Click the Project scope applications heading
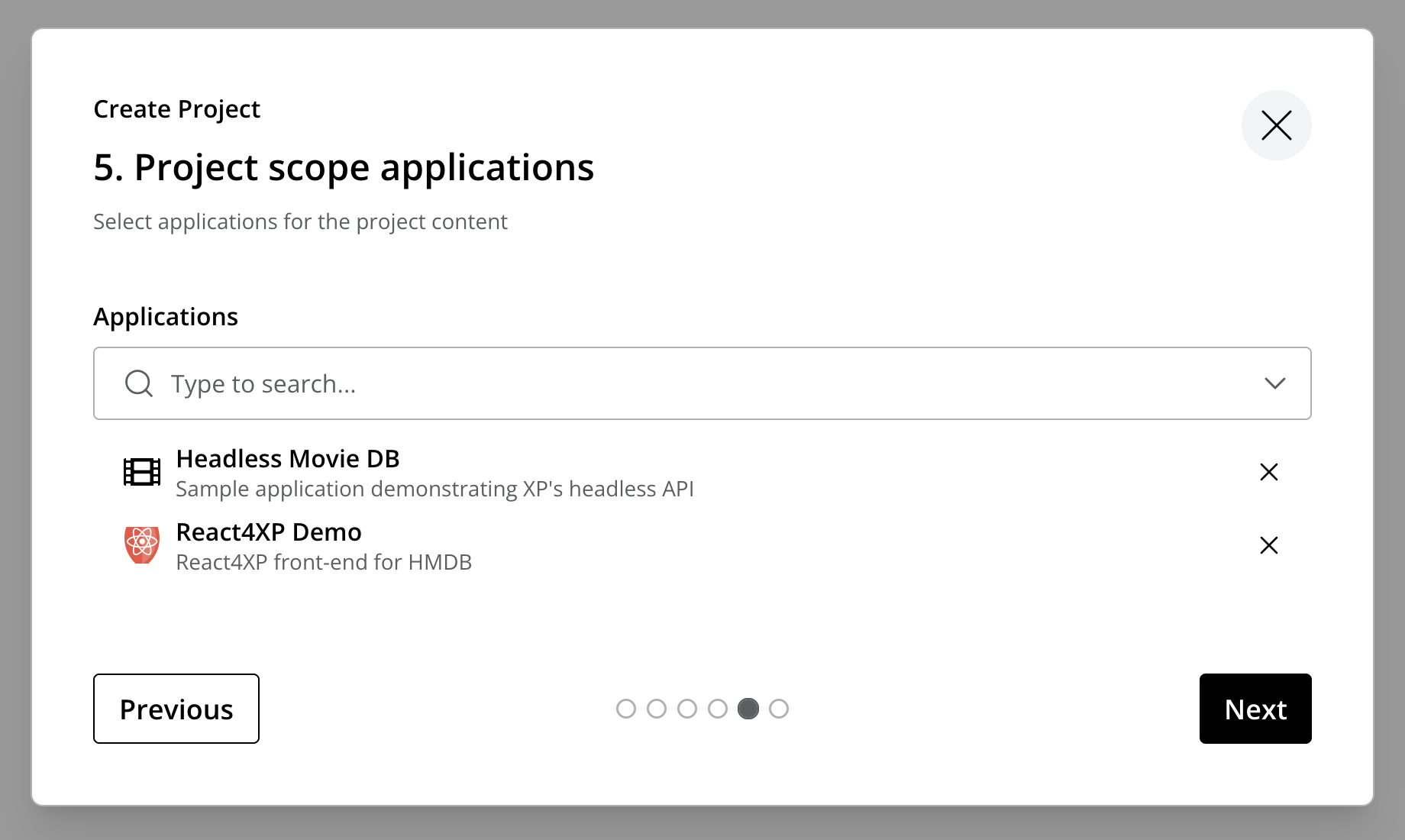1405x840 pixels. [344, 168]
